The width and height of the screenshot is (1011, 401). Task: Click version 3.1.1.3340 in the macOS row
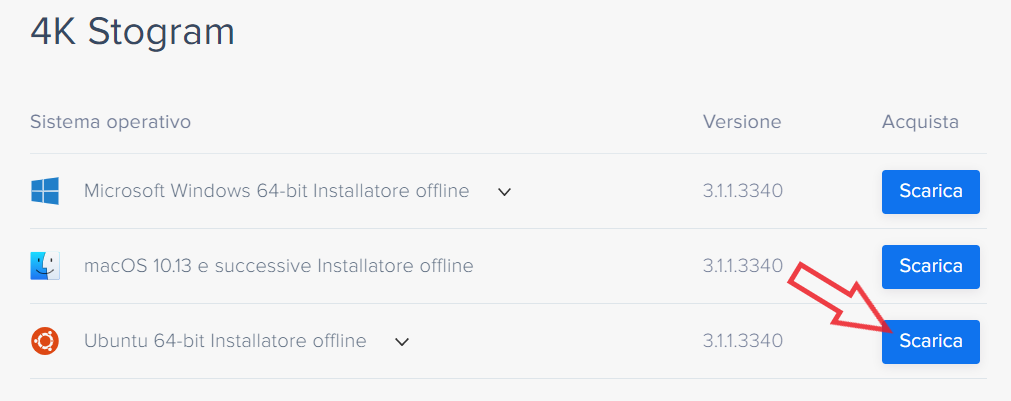tap(742, 266)
